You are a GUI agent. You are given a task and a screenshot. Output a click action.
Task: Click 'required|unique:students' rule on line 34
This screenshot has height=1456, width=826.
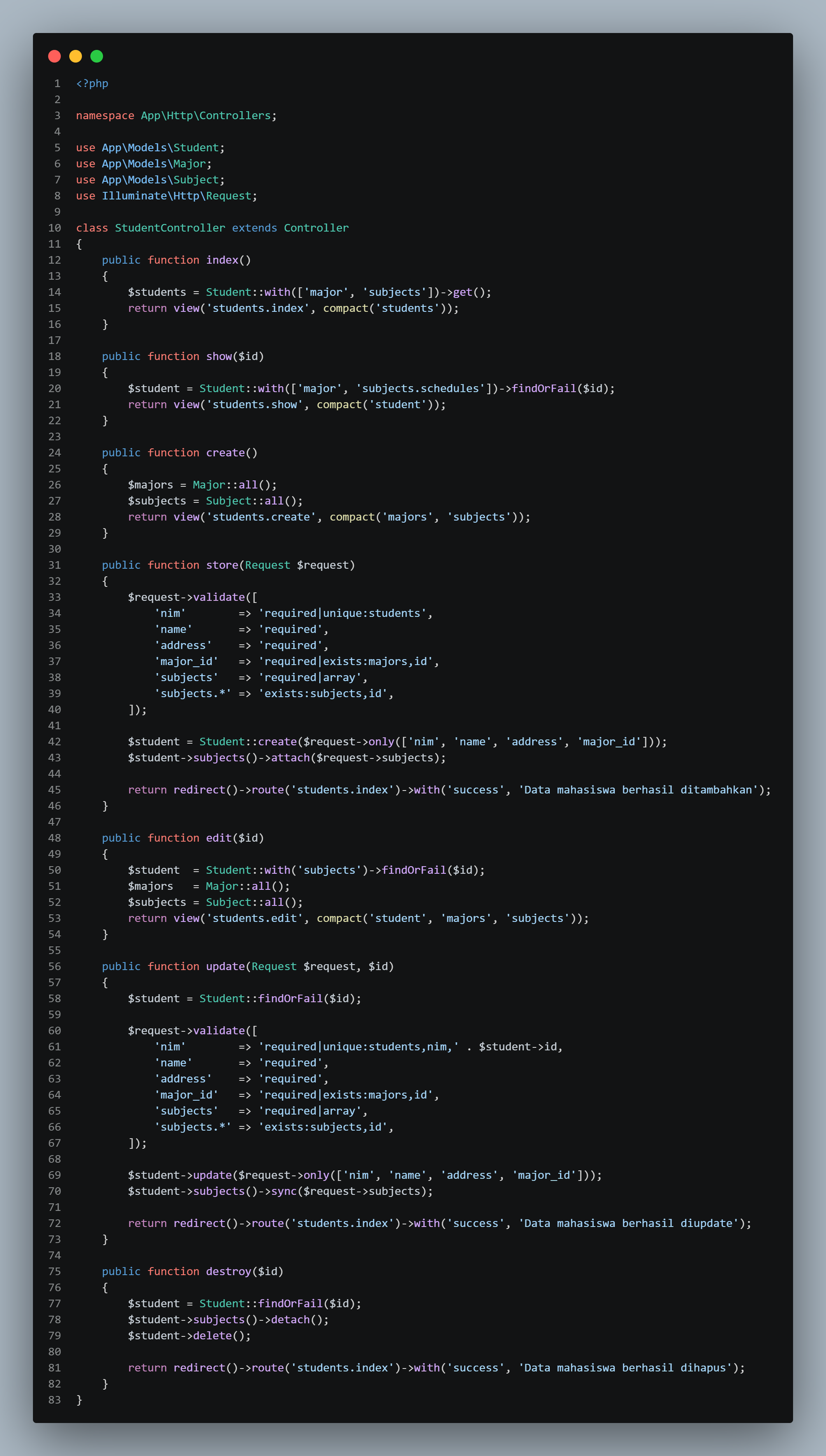click(343, 614)
